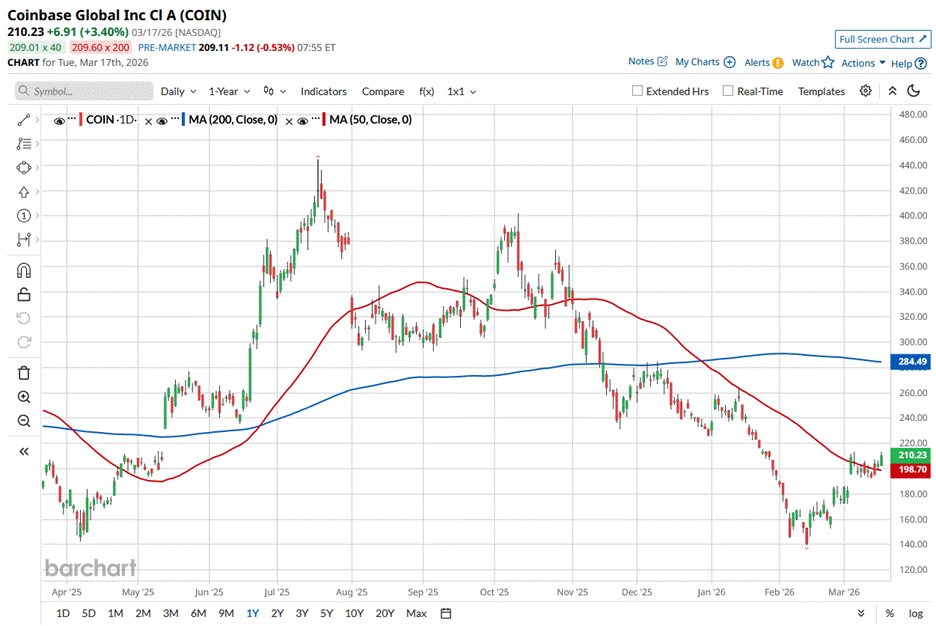The height and width of the screenshot is (626, 936).
Task: Zoom in using the magnifier plus icon
Action: 23,397
